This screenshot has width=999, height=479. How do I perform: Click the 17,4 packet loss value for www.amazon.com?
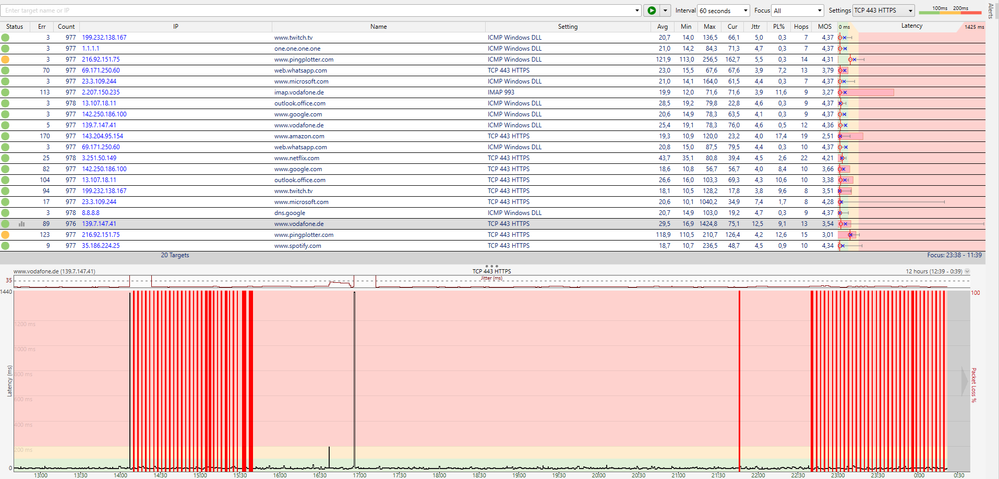coord(781,136)
